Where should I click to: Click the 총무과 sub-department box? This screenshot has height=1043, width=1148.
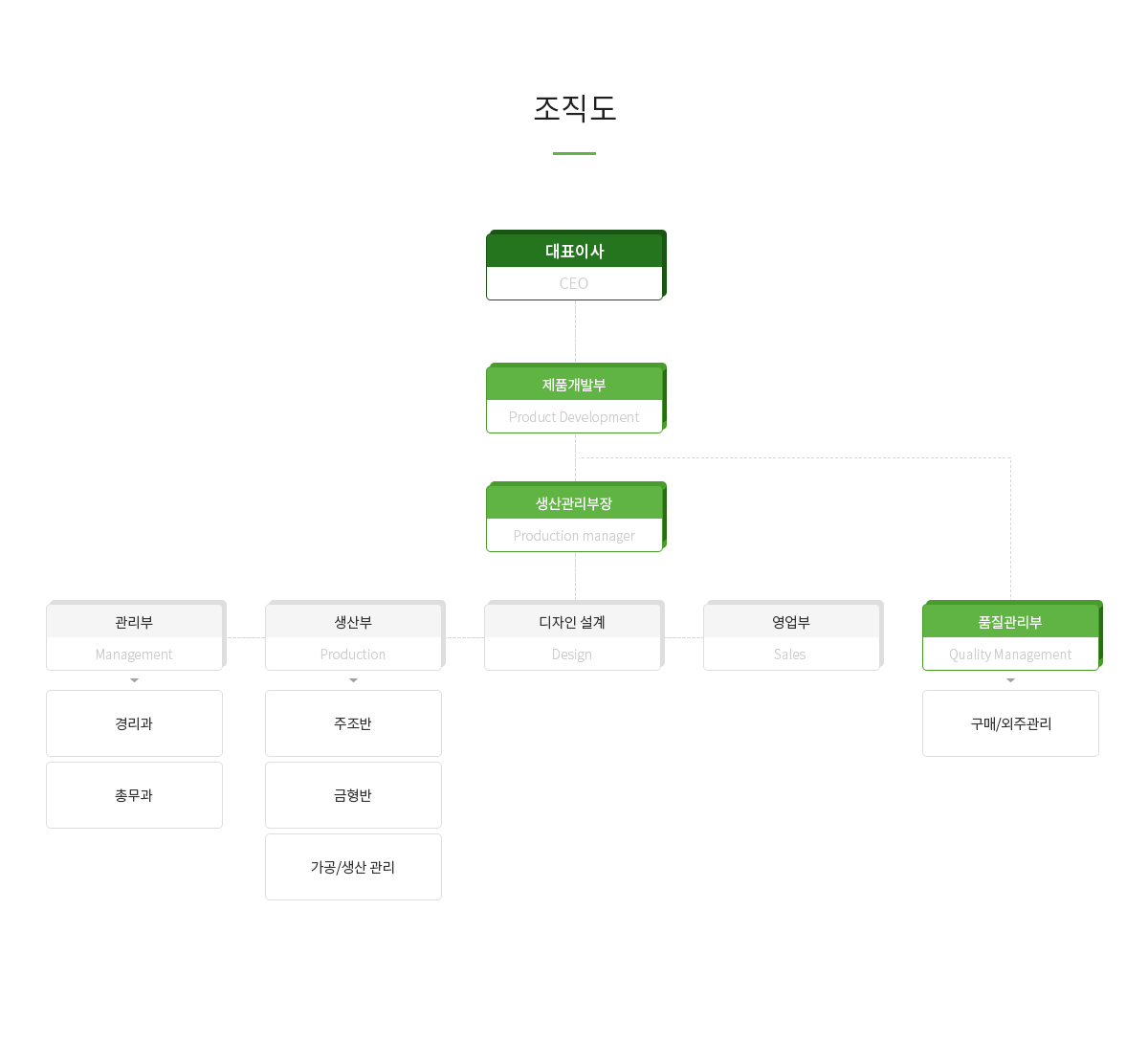[134, 795]
